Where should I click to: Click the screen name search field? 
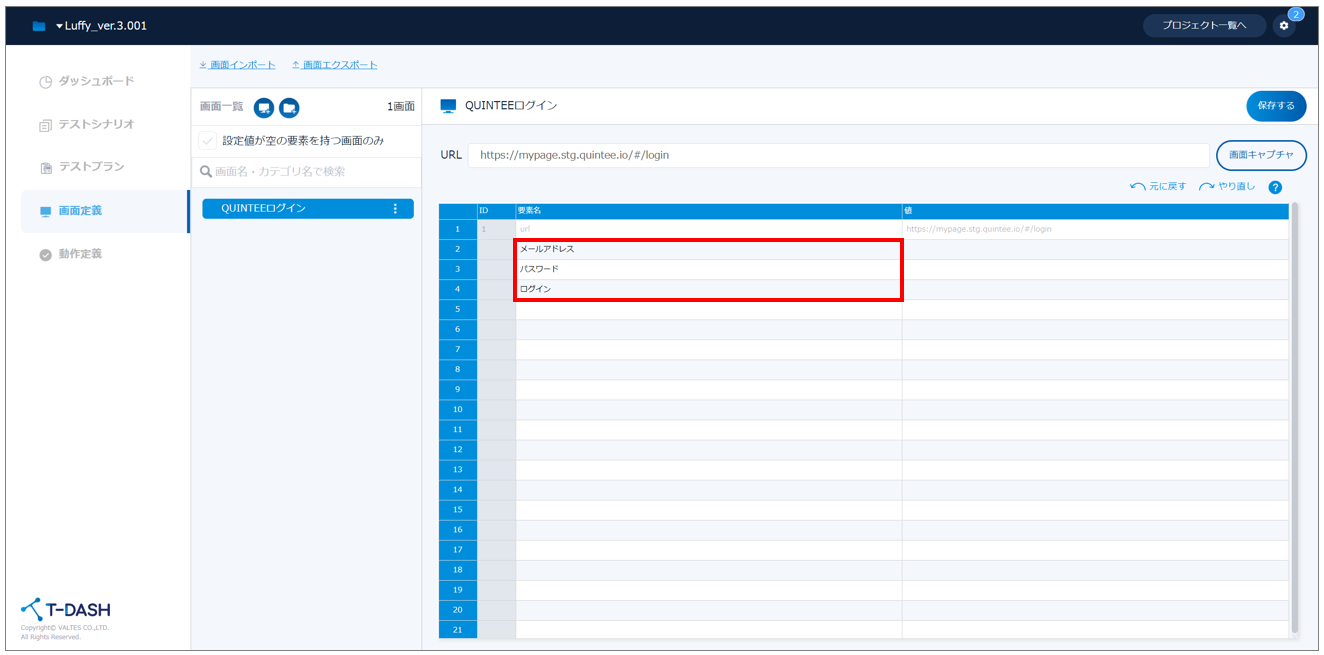305,172
